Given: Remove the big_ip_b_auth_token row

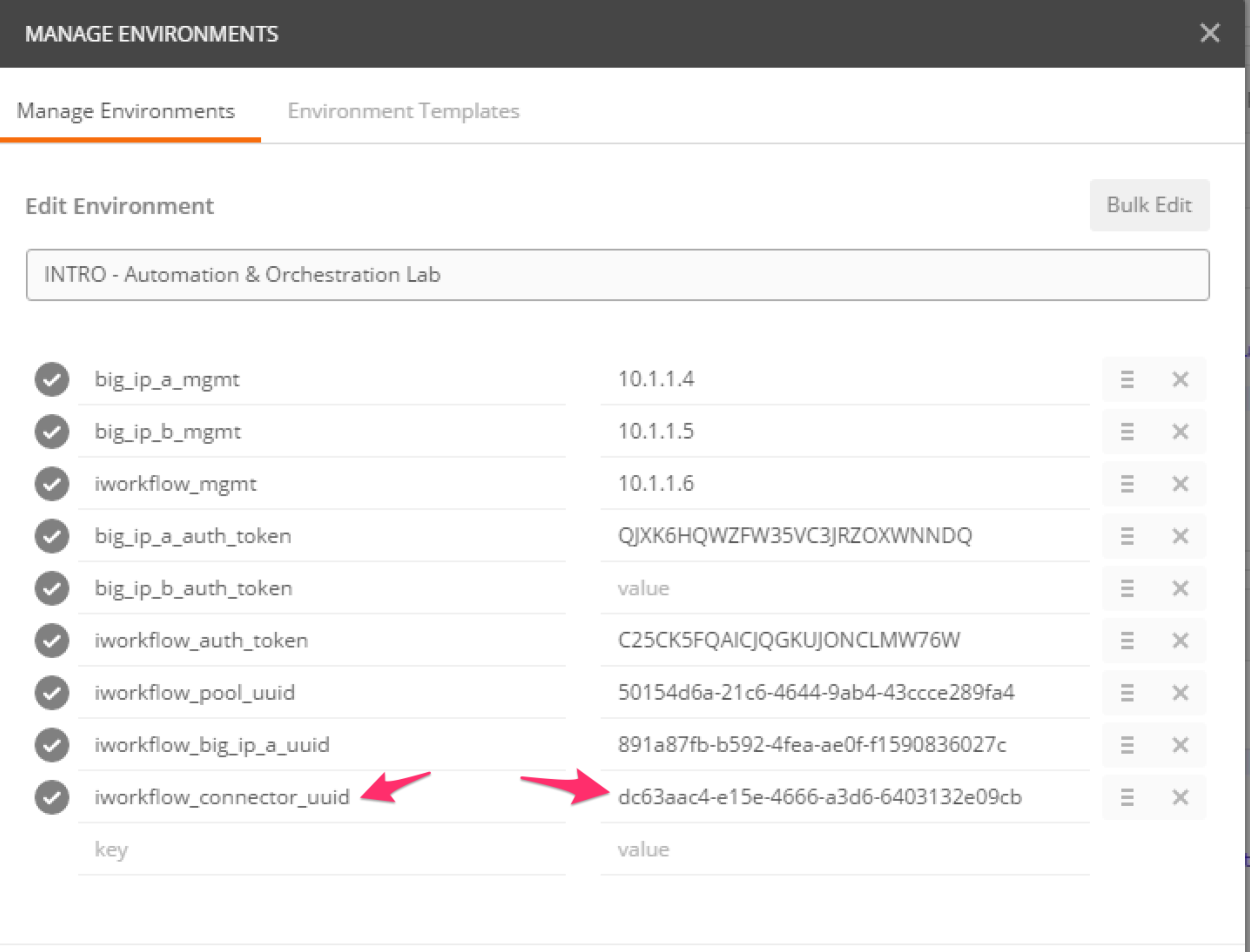Looking at the screenshot, I should (1179, 588).
